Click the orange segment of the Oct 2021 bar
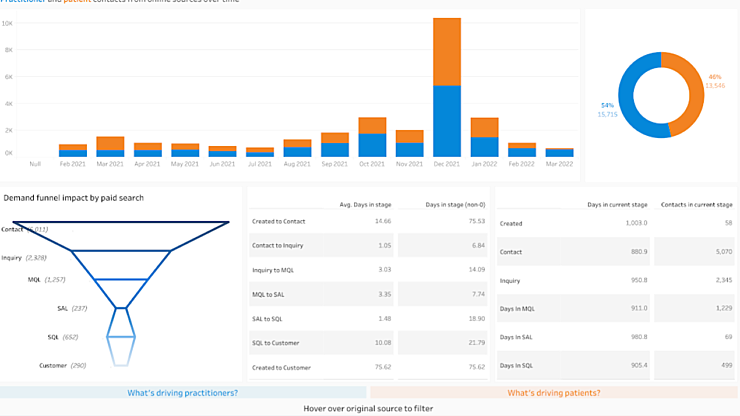The width and height of the screenshot is (740, 416). [372, 125]
